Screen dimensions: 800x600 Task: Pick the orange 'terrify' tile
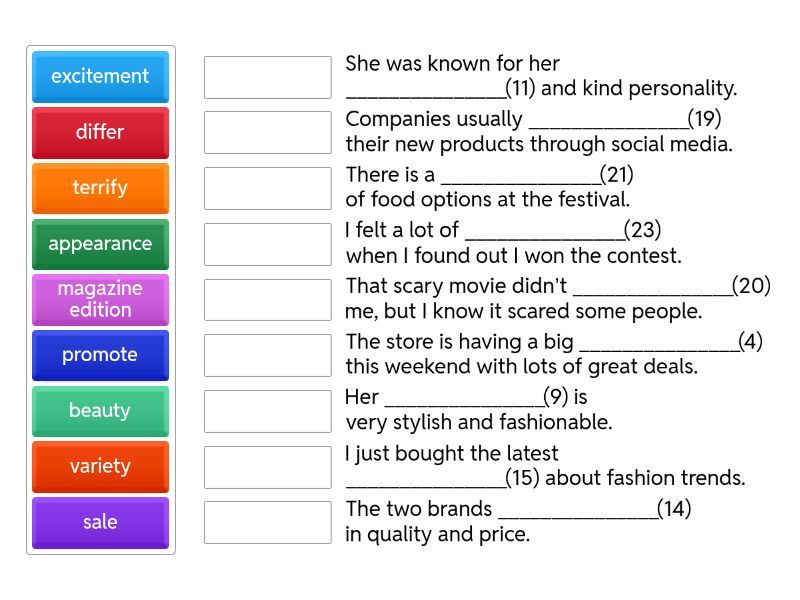coord(100,188)
